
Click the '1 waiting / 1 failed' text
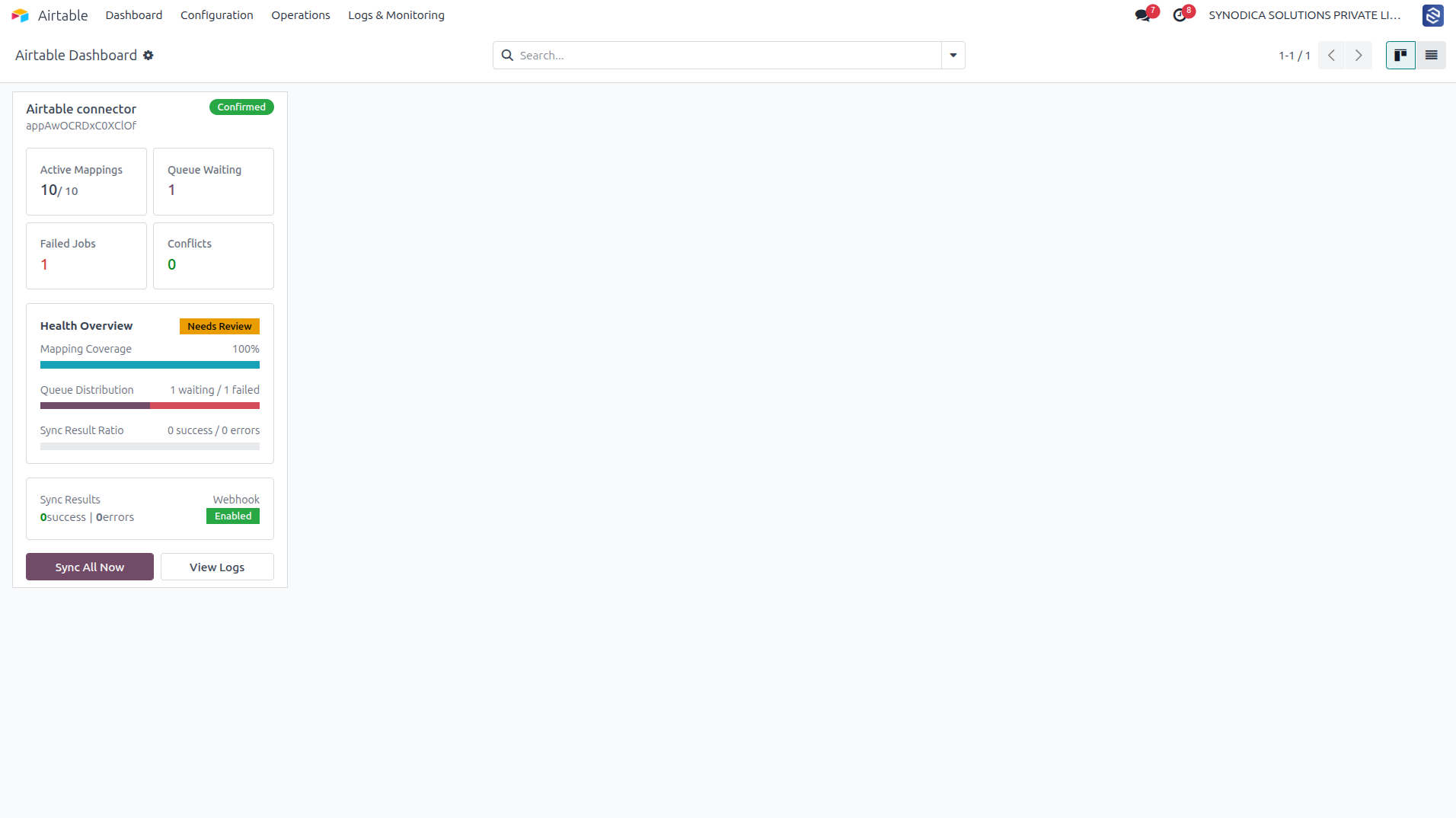point(215,390)
